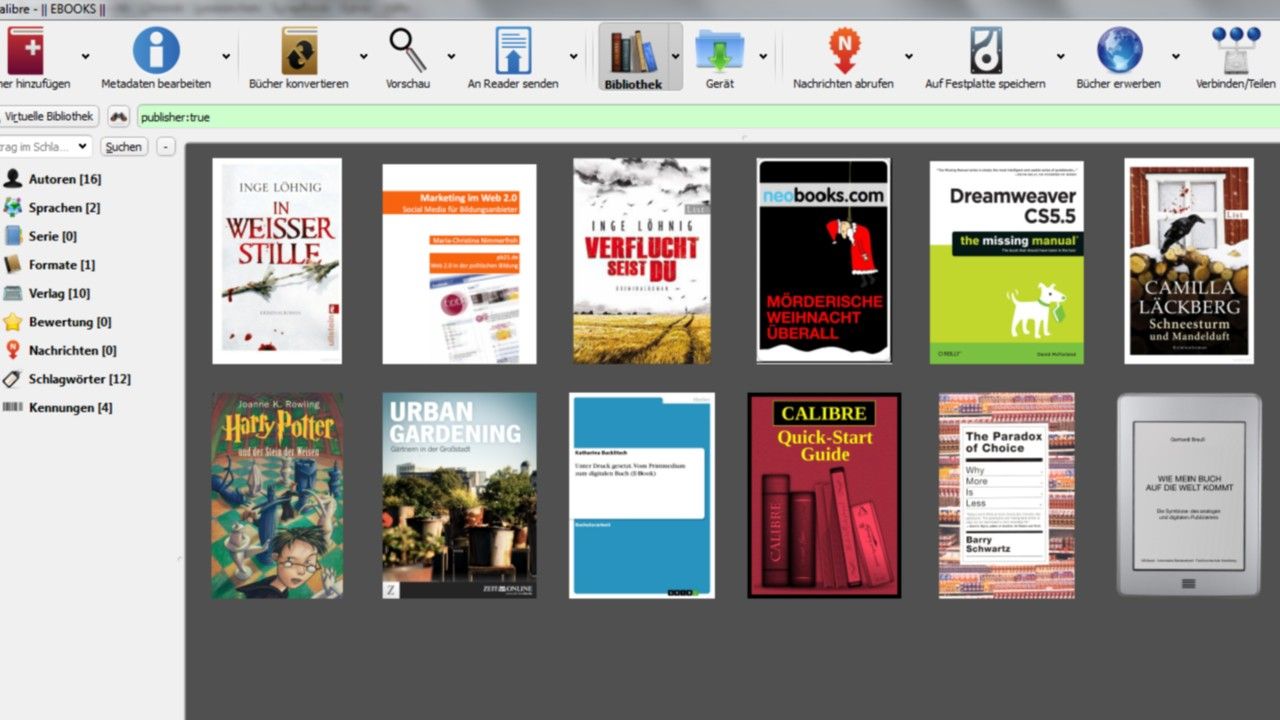This screenshot has width=1280, height=720.
Task: Select Verflucht seist du book cover
Action: pyautogui.click(x=642, y=261)
